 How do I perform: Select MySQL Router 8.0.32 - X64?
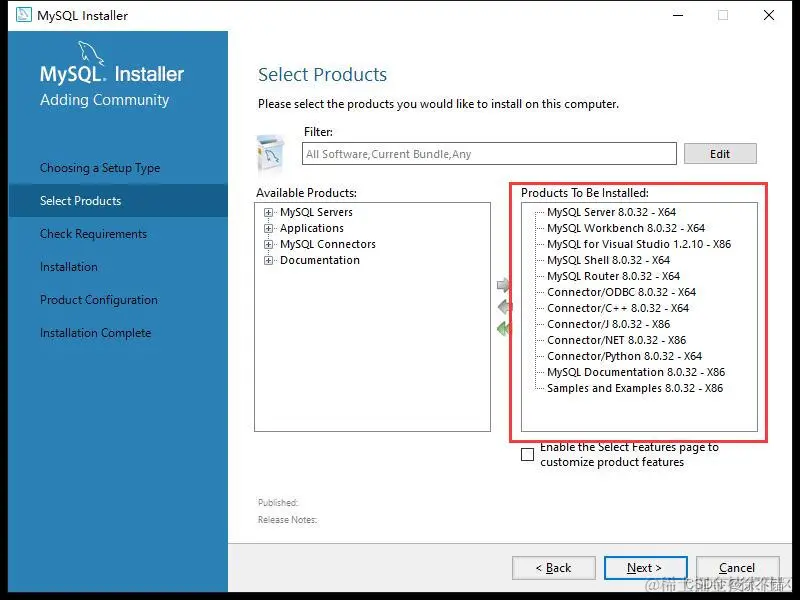(613, 276)
